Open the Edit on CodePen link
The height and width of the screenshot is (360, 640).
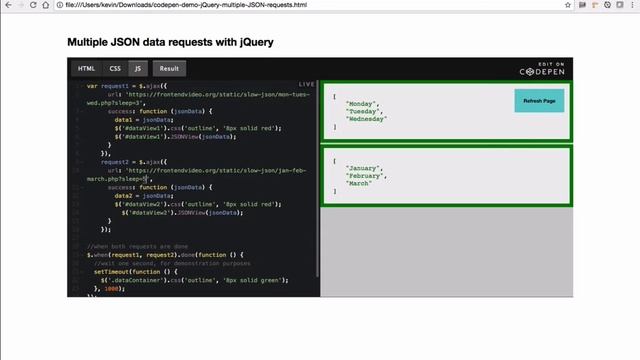542,69
